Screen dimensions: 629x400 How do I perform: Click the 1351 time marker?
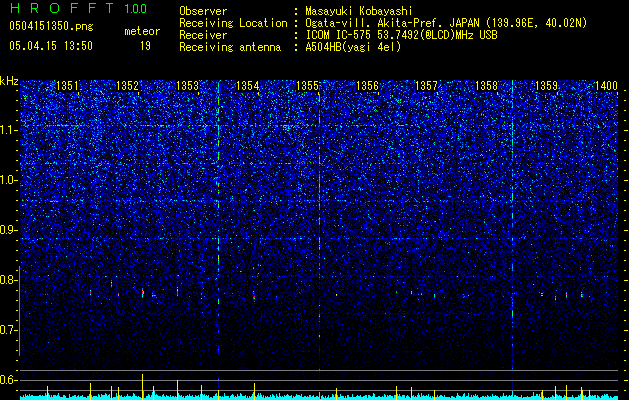[x=67, y=86]
